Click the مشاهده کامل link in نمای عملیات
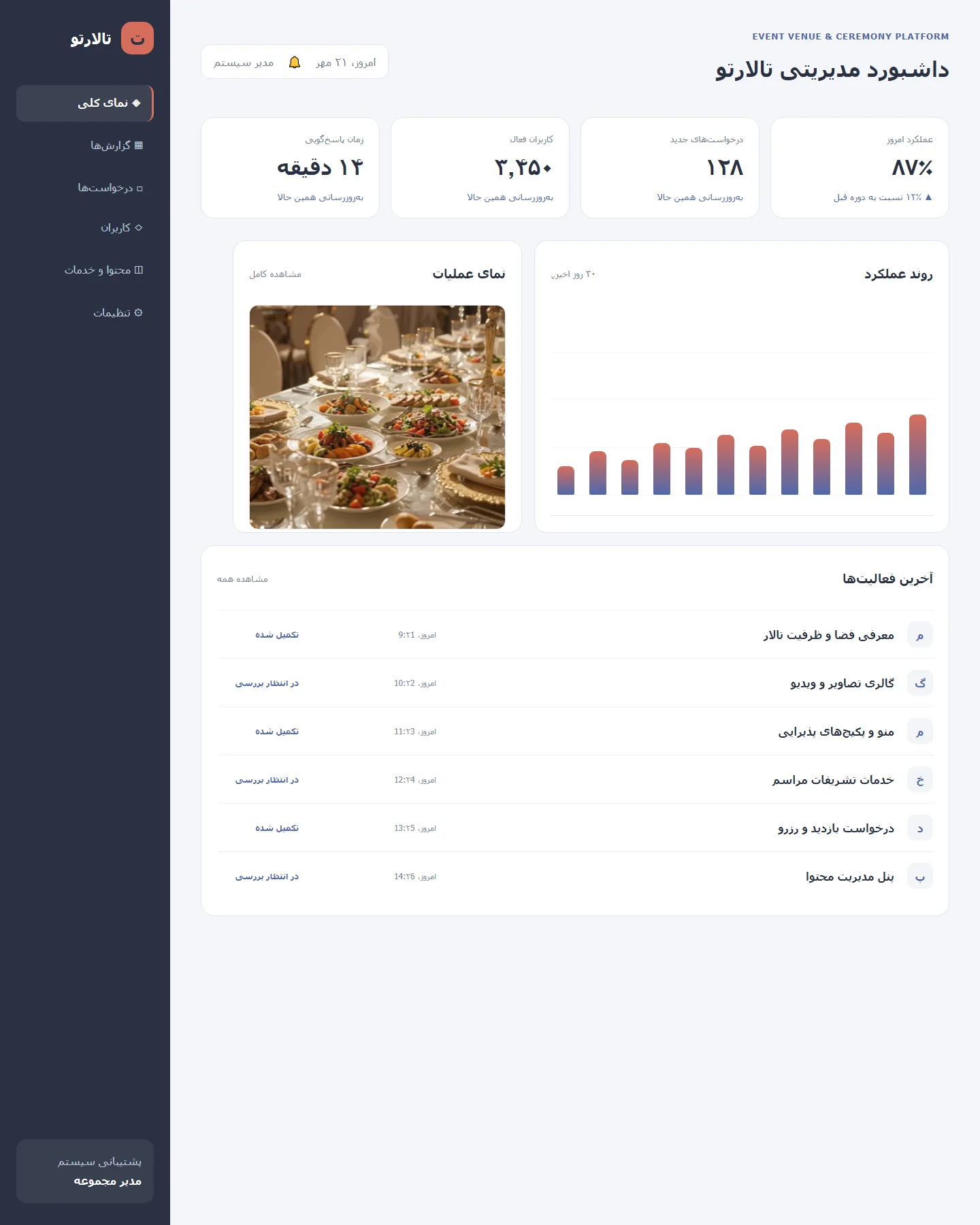Screen dimensions: 980x1225 pyautogui.click(x=275, y=274)
